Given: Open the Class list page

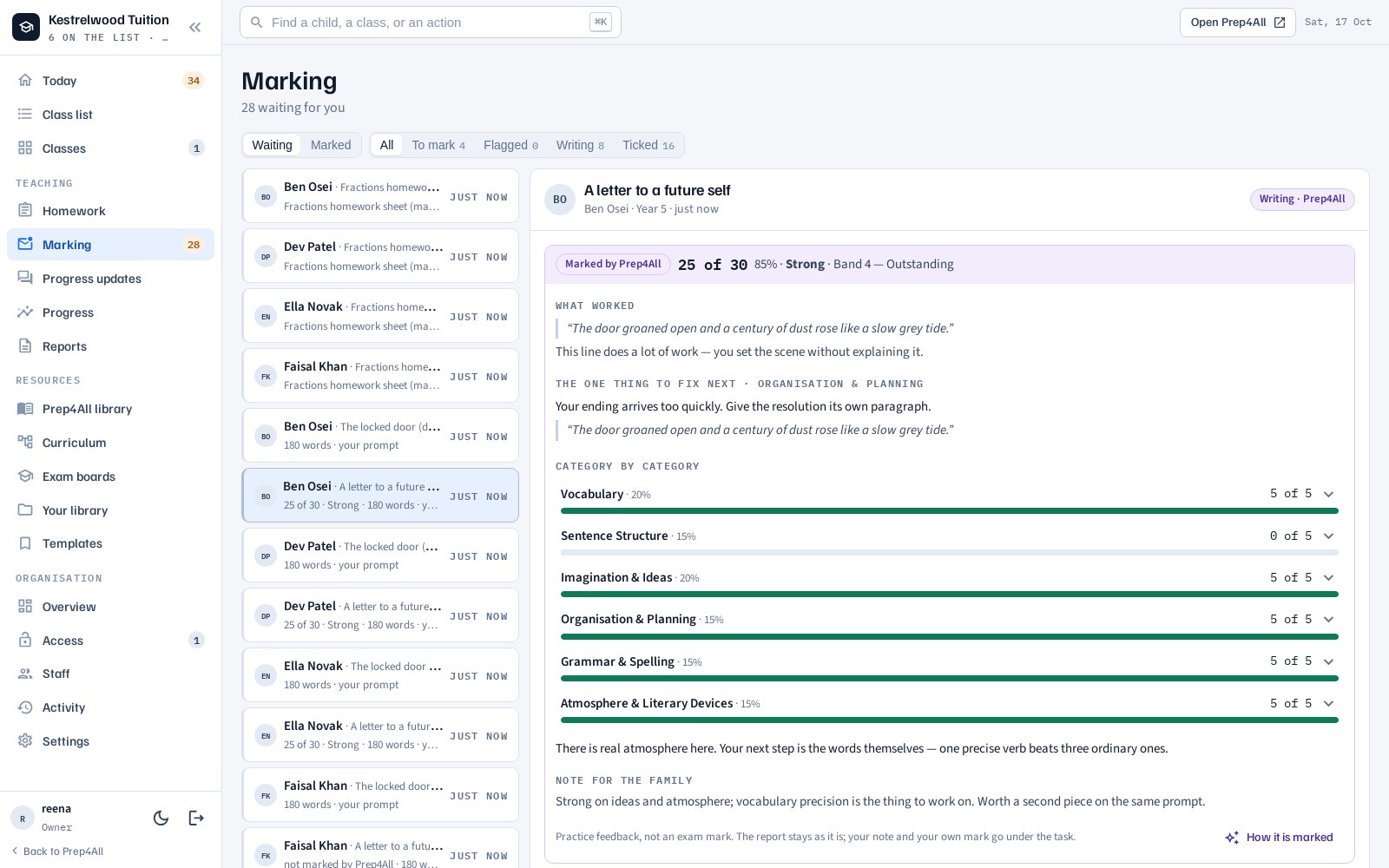Looking at the screenshot, I should pyautogui.click(x=110, y=115).
